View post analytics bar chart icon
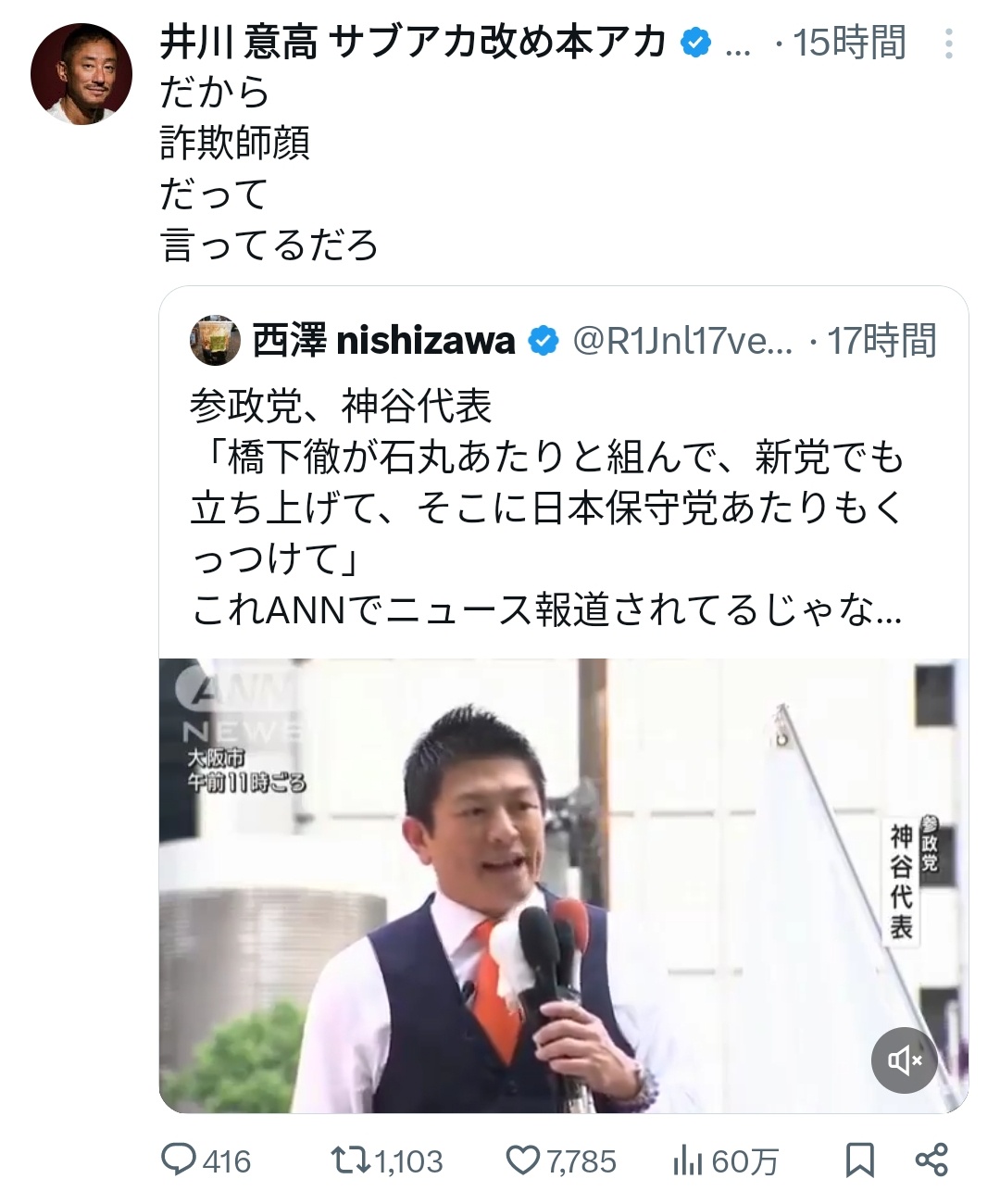This screenshot has width=1000, height=1204. coord(687,1160)
